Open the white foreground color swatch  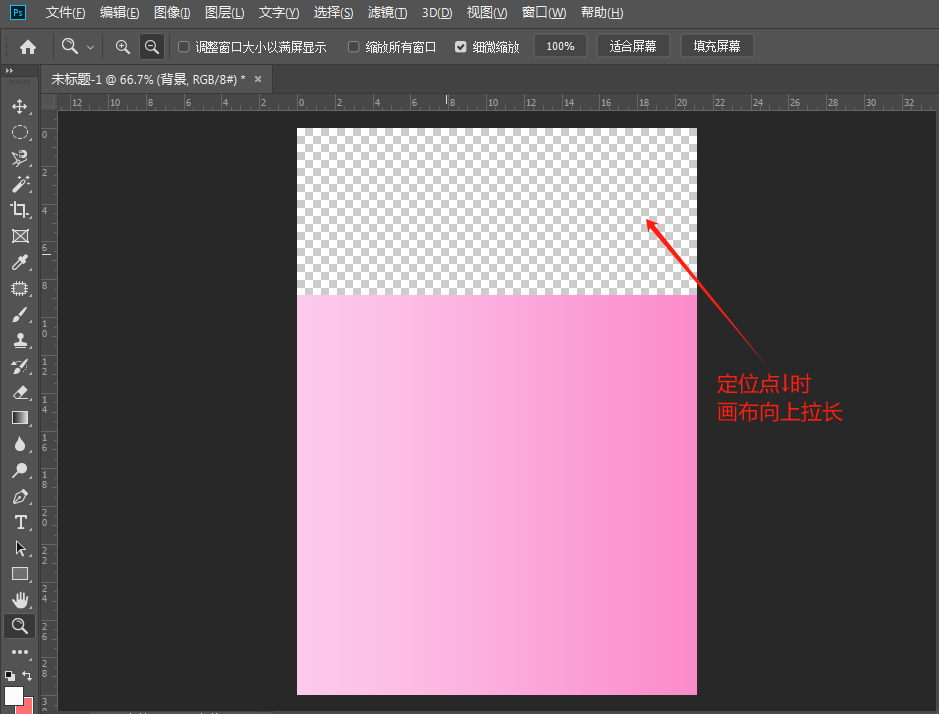[x=13, y=695]
